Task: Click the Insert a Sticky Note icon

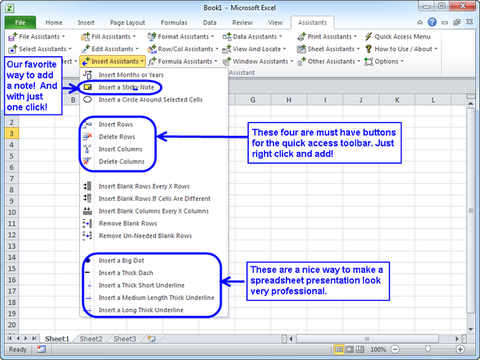Action: (x=88, y=87)
